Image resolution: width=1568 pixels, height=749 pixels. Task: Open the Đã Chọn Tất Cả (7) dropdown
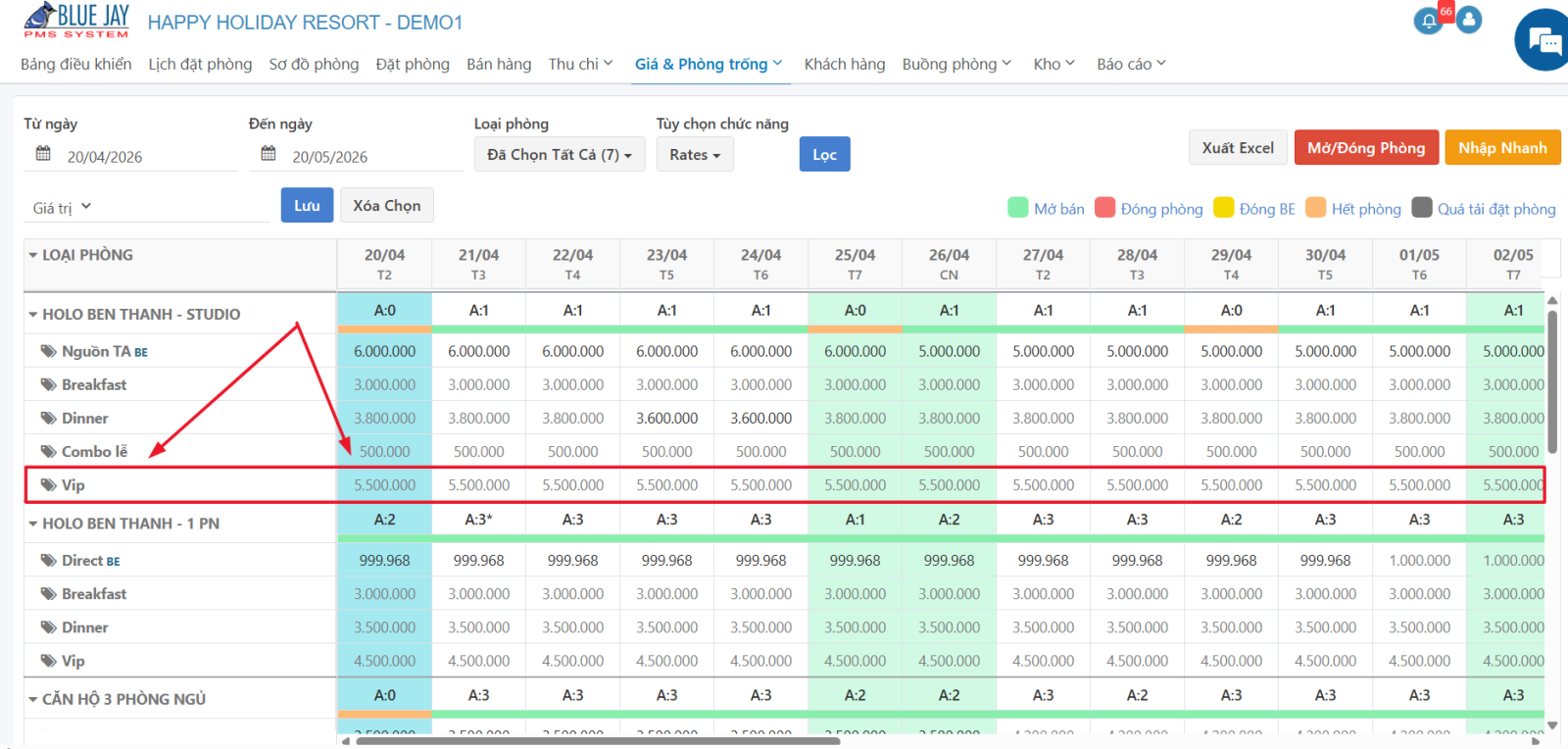[560, 155]
